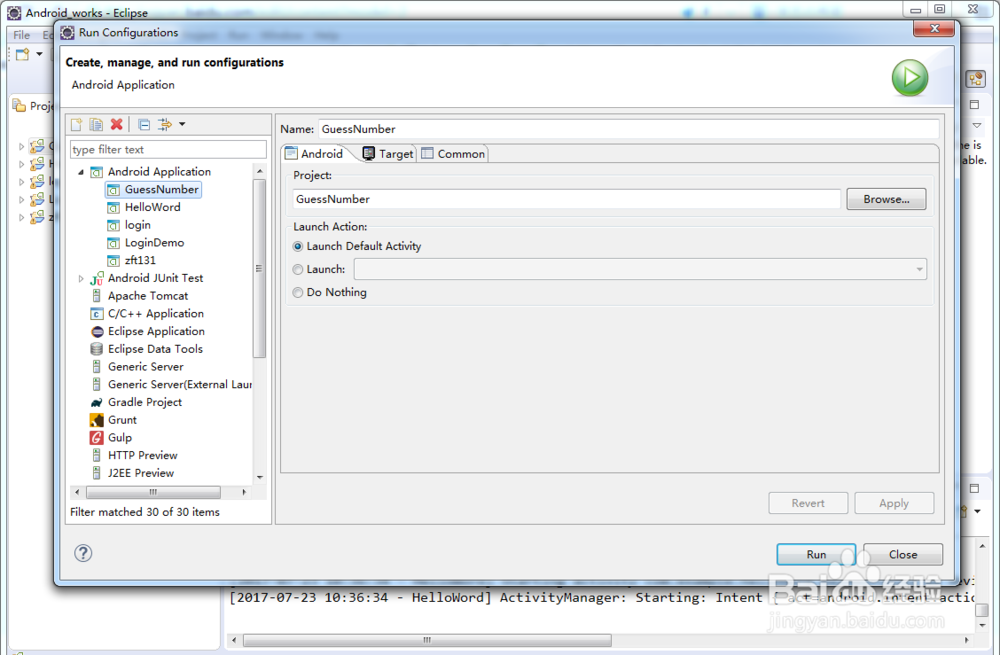This screenshot has height=655, width=1000.
Task: Select Generic Server type
Action: [x=137, y=367]
